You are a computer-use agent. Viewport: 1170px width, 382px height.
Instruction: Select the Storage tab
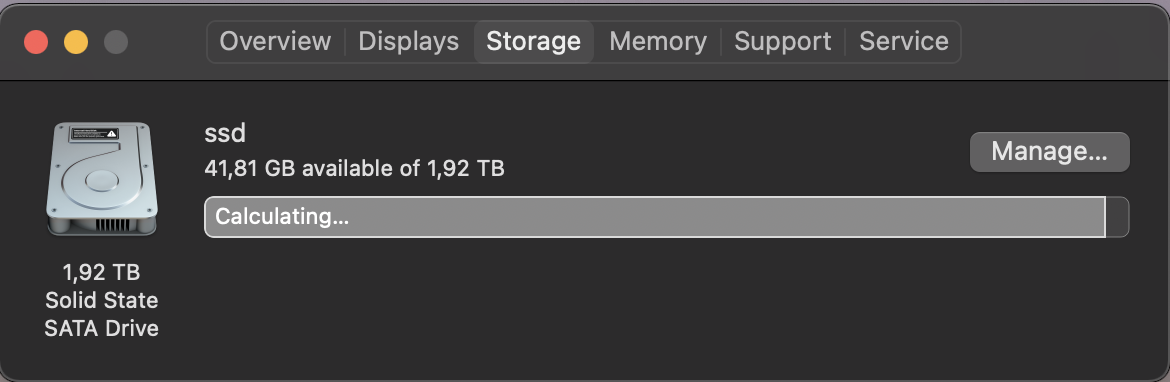534,41
